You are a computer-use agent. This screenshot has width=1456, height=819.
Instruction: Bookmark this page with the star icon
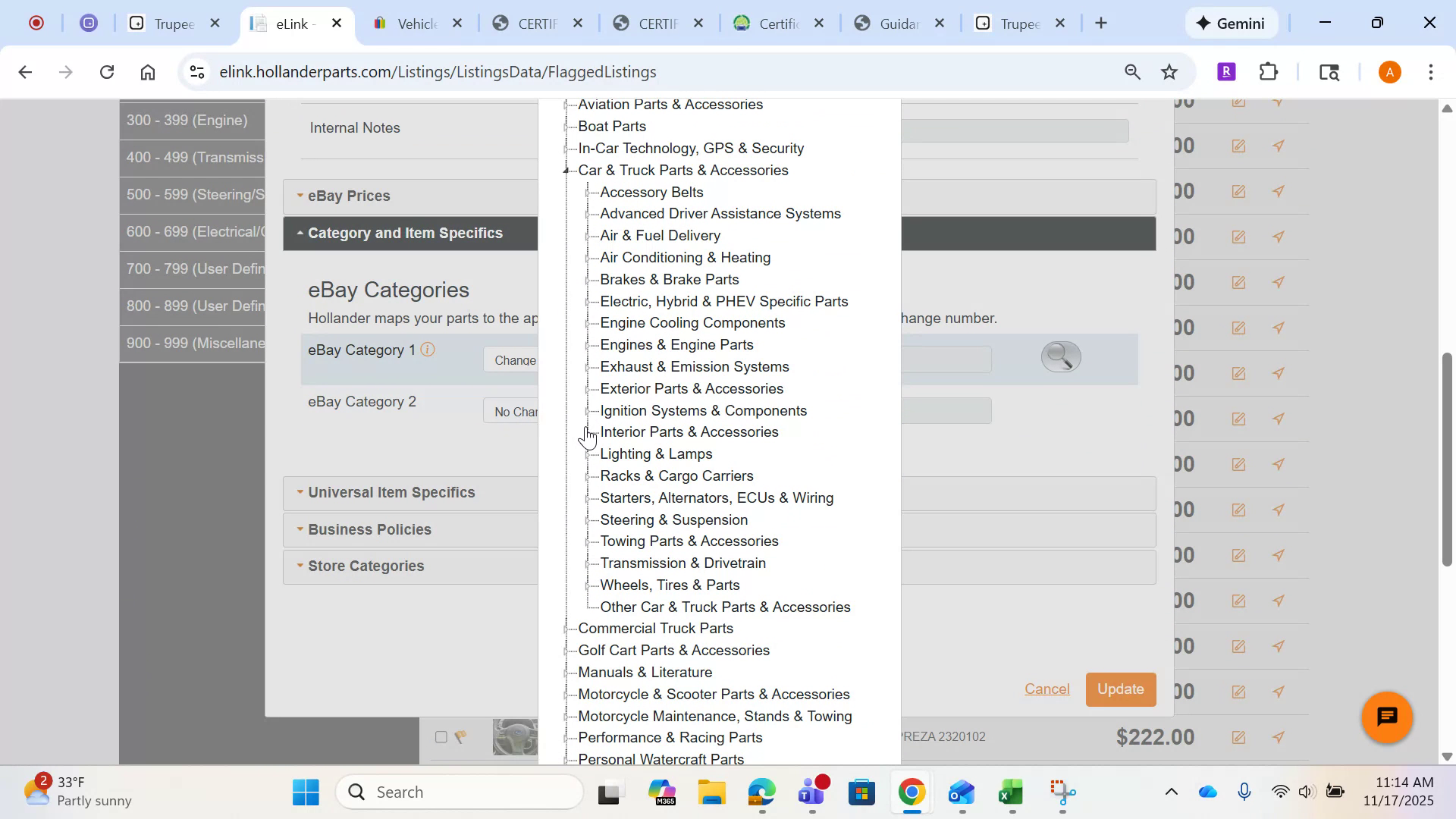(1169, 71)
